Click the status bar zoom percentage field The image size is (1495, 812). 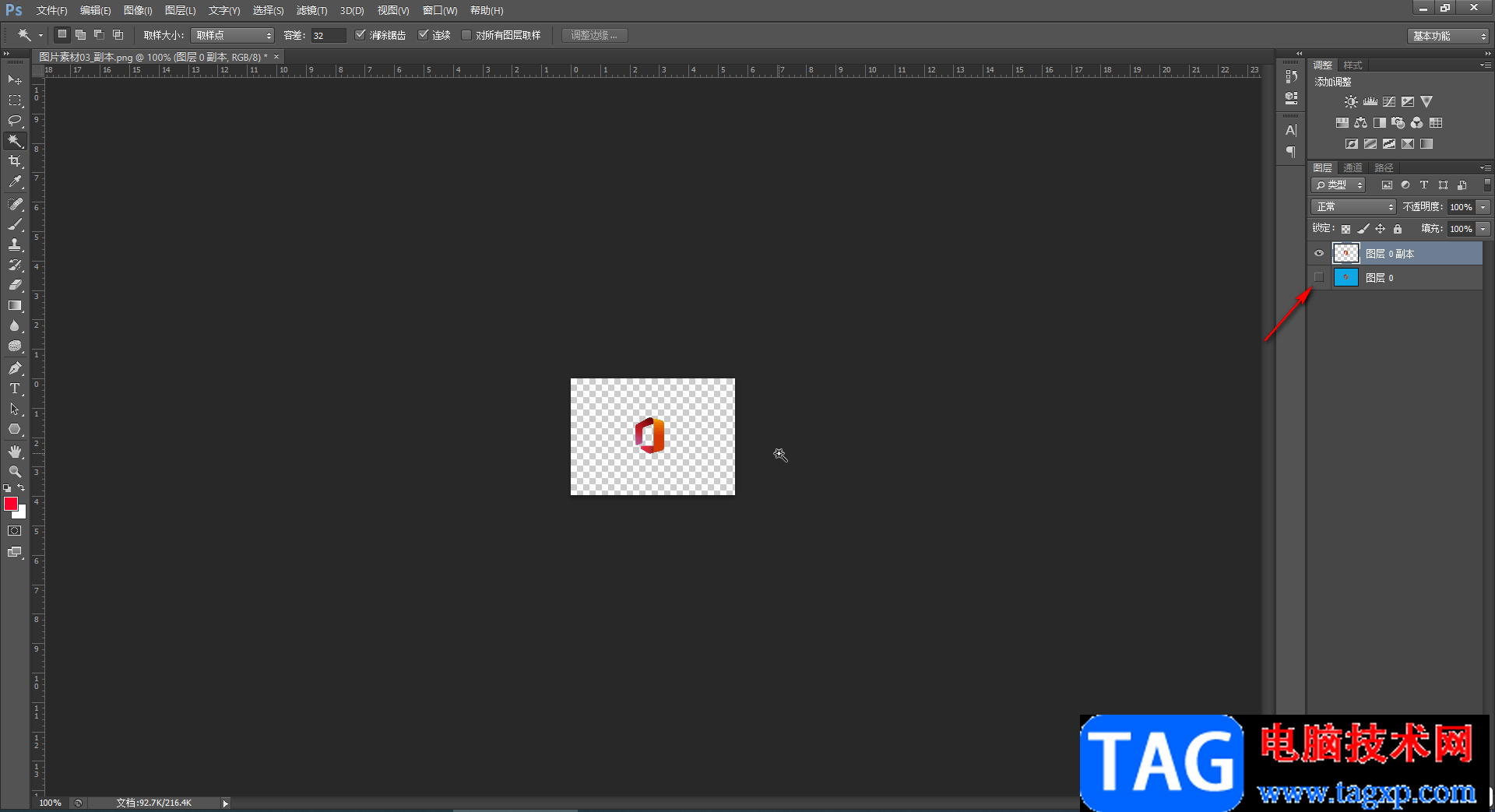click(x=51, y=803)
